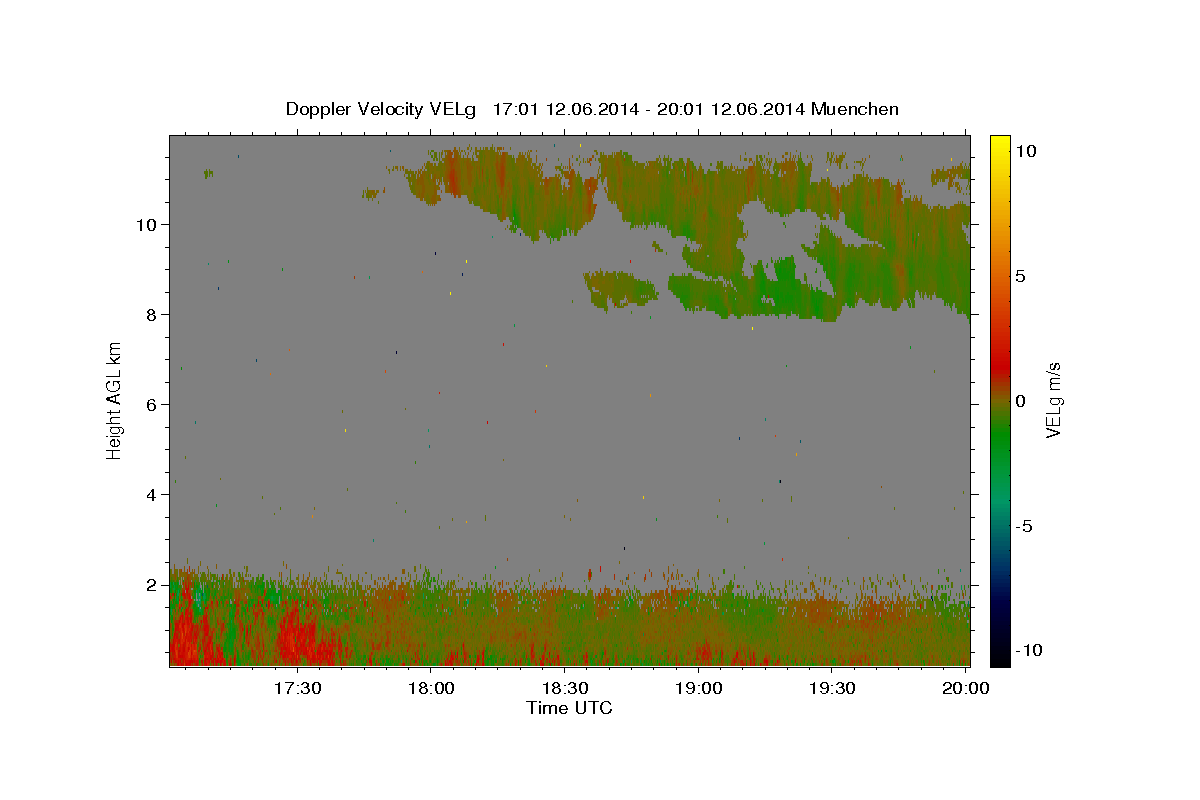
Task: Click colorbar value 0 label
Action: tap(1020, 401)
